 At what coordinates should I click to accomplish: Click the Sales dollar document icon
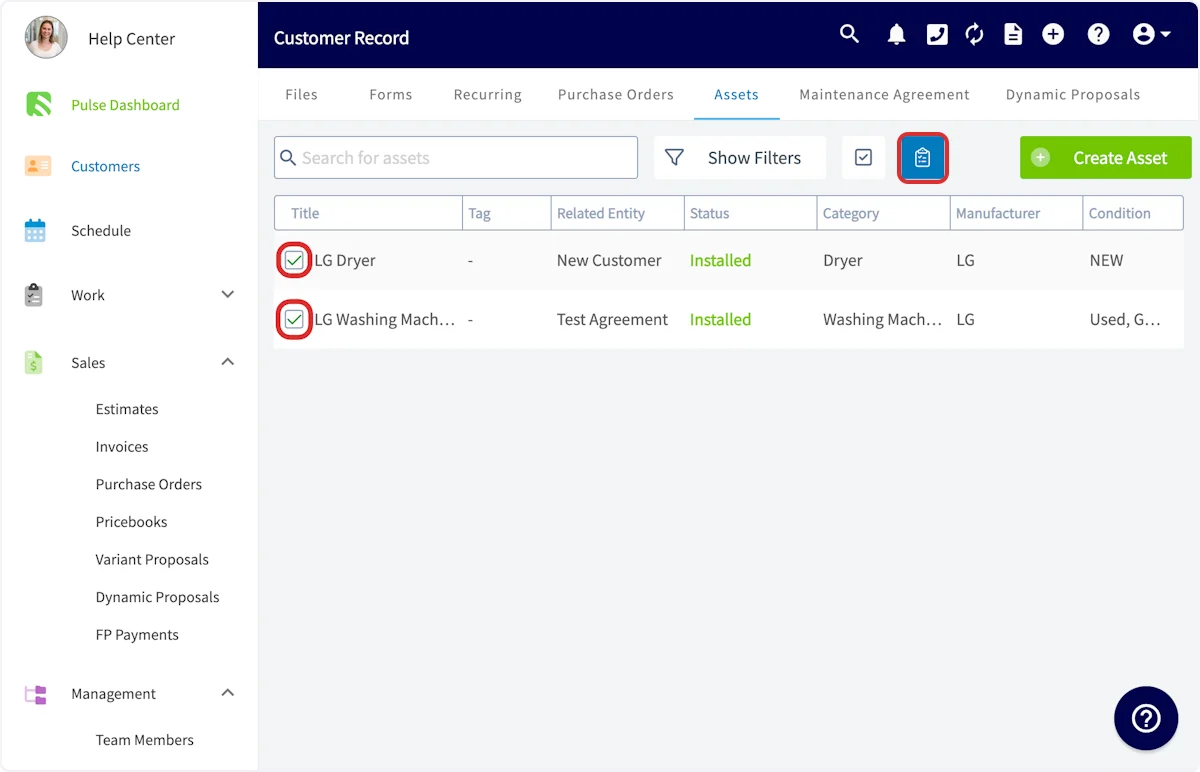tap(34, 363)
